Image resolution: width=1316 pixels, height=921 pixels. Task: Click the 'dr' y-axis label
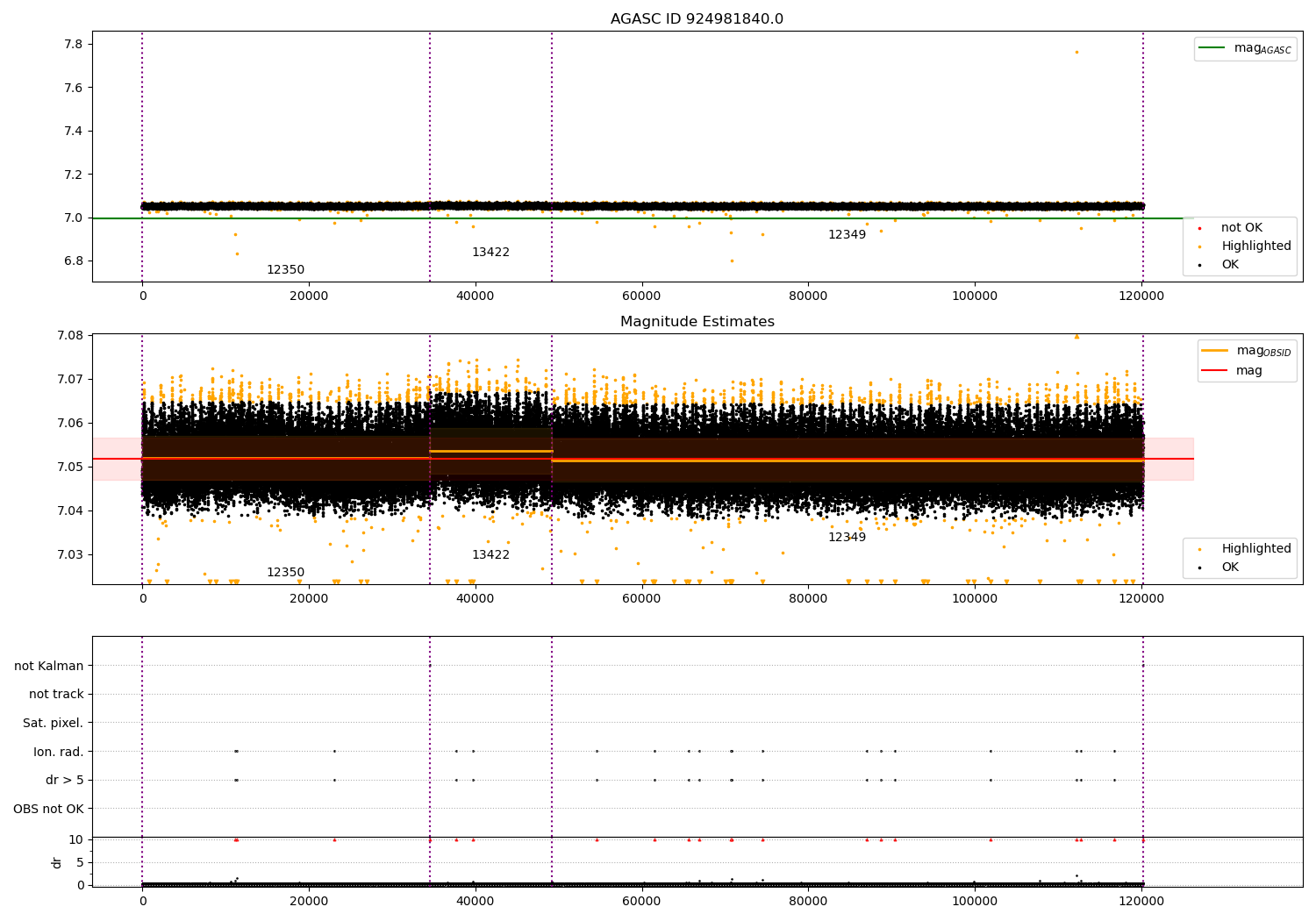click(57, 862)
